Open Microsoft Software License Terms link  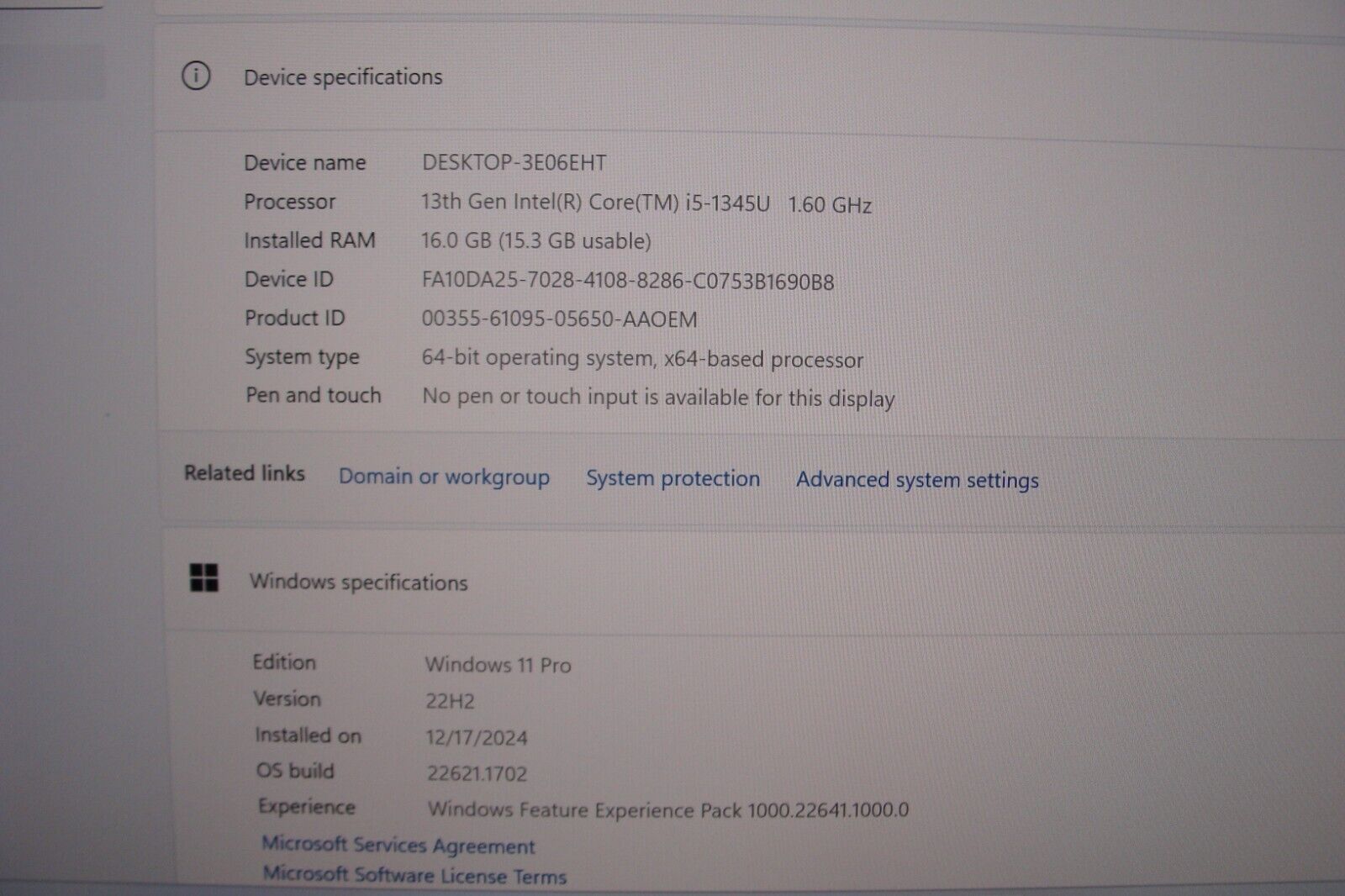414,875
